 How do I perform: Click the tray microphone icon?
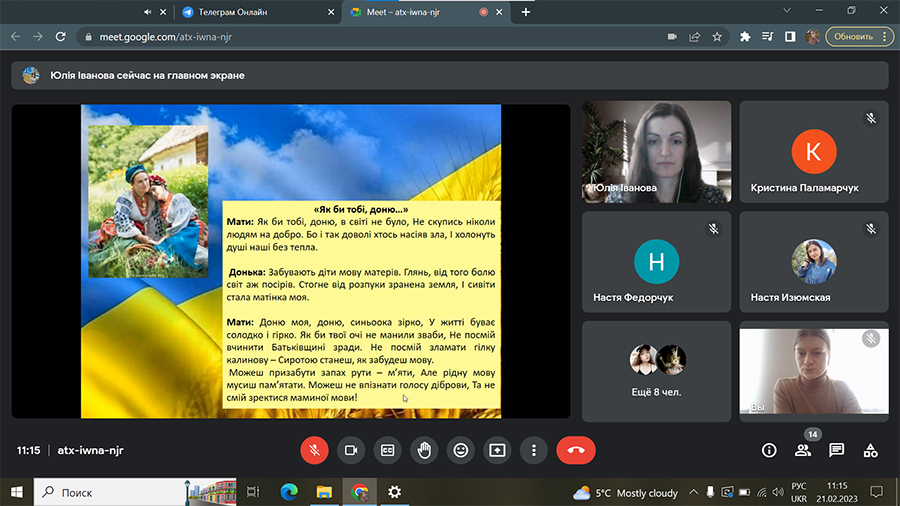coord(710,492)
